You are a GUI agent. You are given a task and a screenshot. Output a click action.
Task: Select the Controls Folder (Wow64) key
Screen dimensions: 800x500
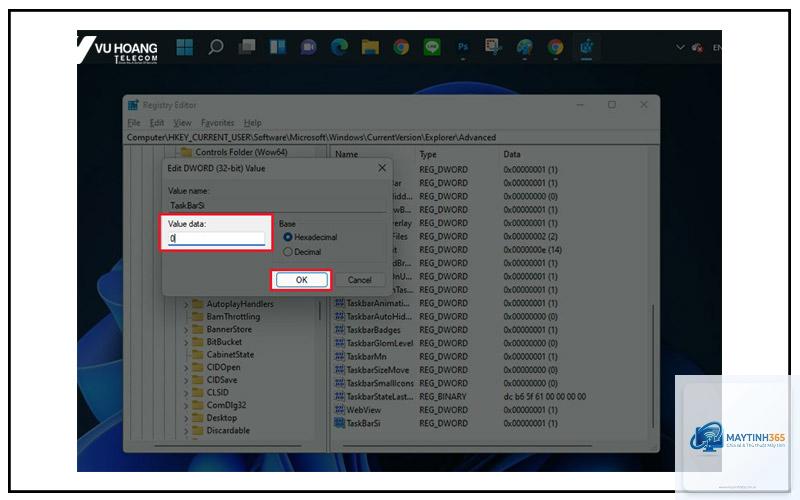[241, 152]
